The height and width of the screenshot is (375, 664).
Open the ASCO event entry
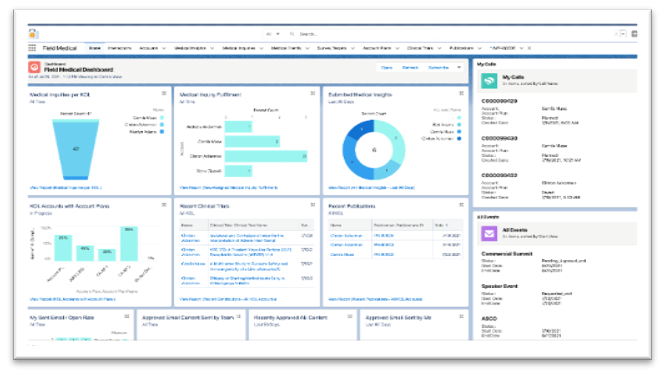(489, 318)
